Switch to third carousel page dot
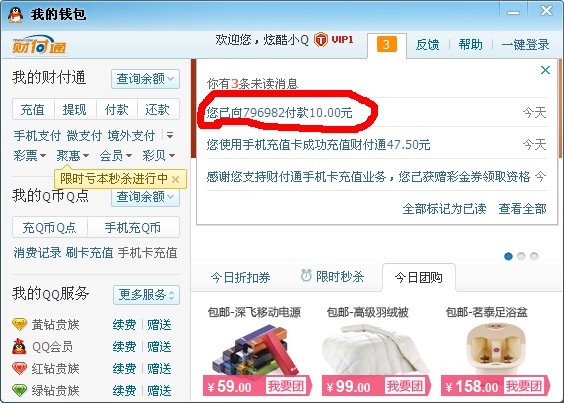 click(534, 256)
